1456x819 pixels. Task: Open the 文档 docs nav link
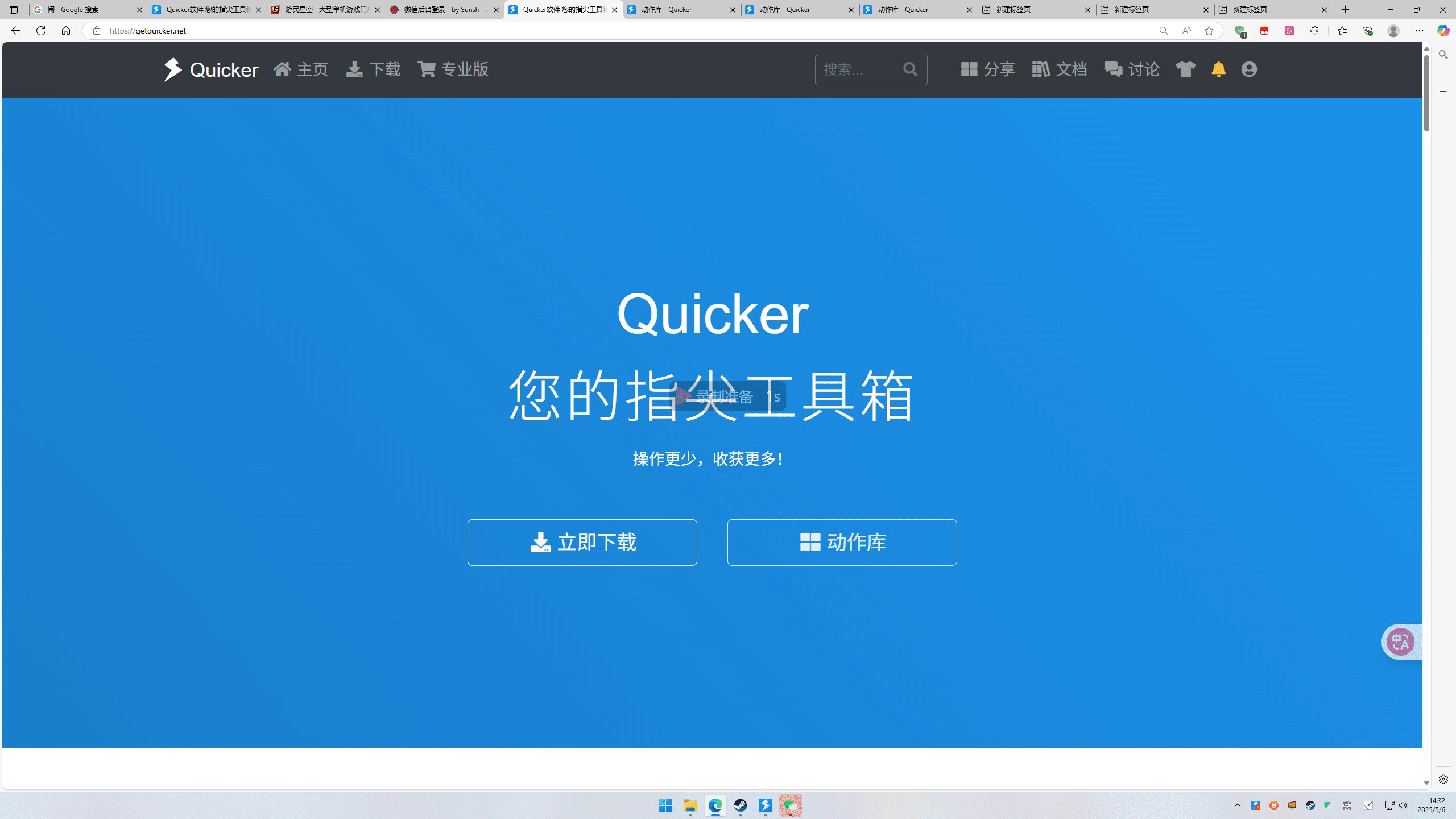(x=1059, y=69)
